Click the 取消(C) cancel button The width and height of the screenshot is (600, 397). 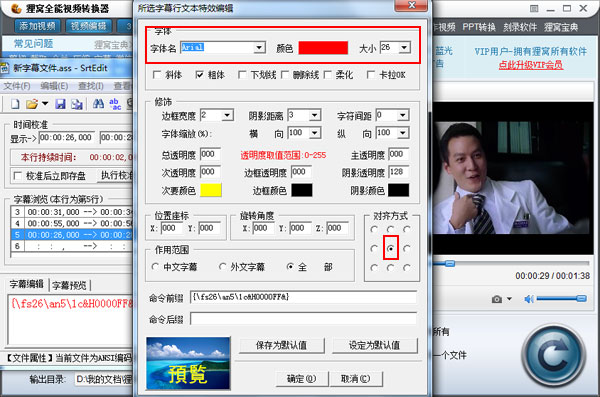click(x=355, y=379)
